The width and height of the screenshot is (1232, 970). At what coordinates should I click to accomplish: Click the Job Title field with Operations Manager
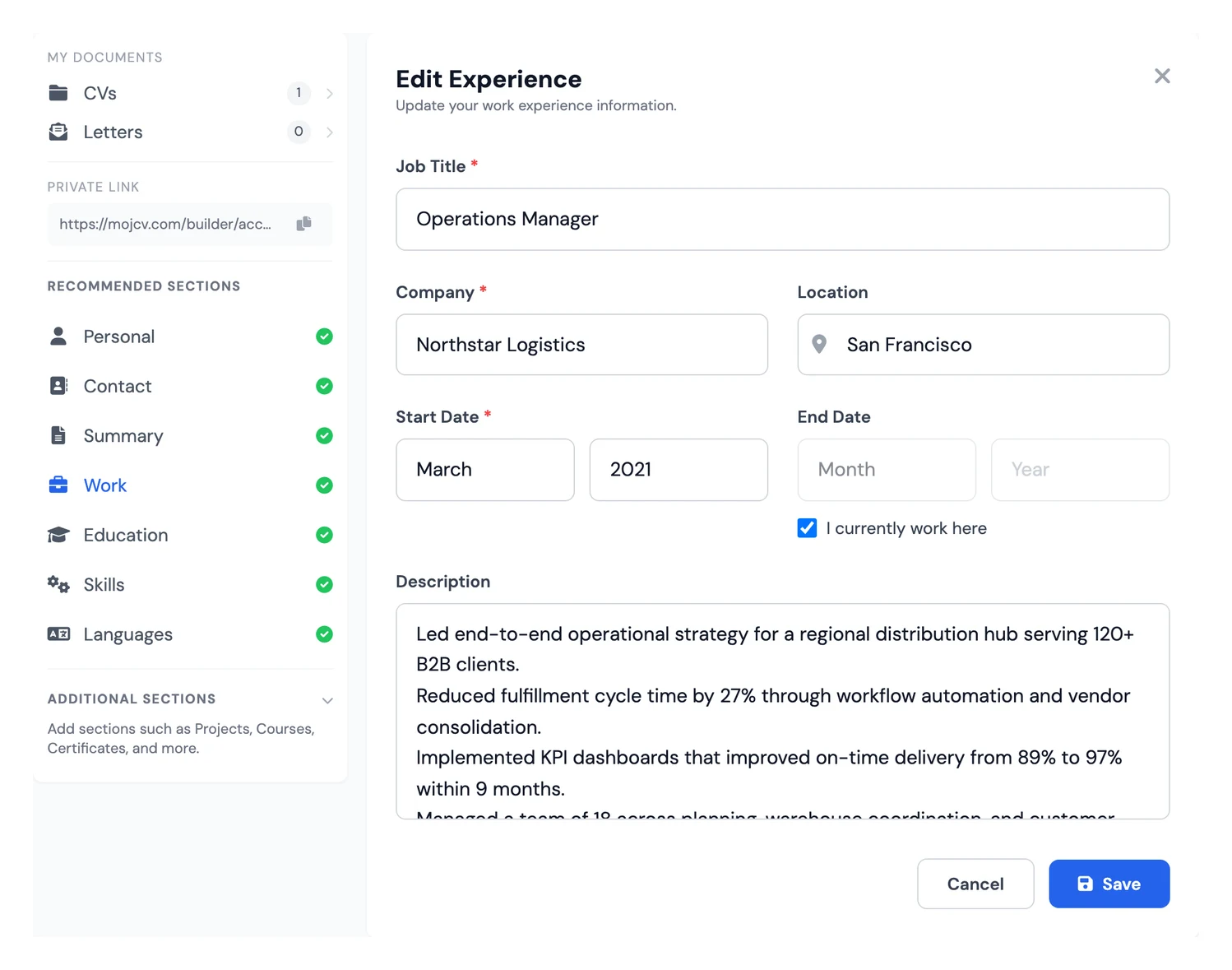click(782, 219)
